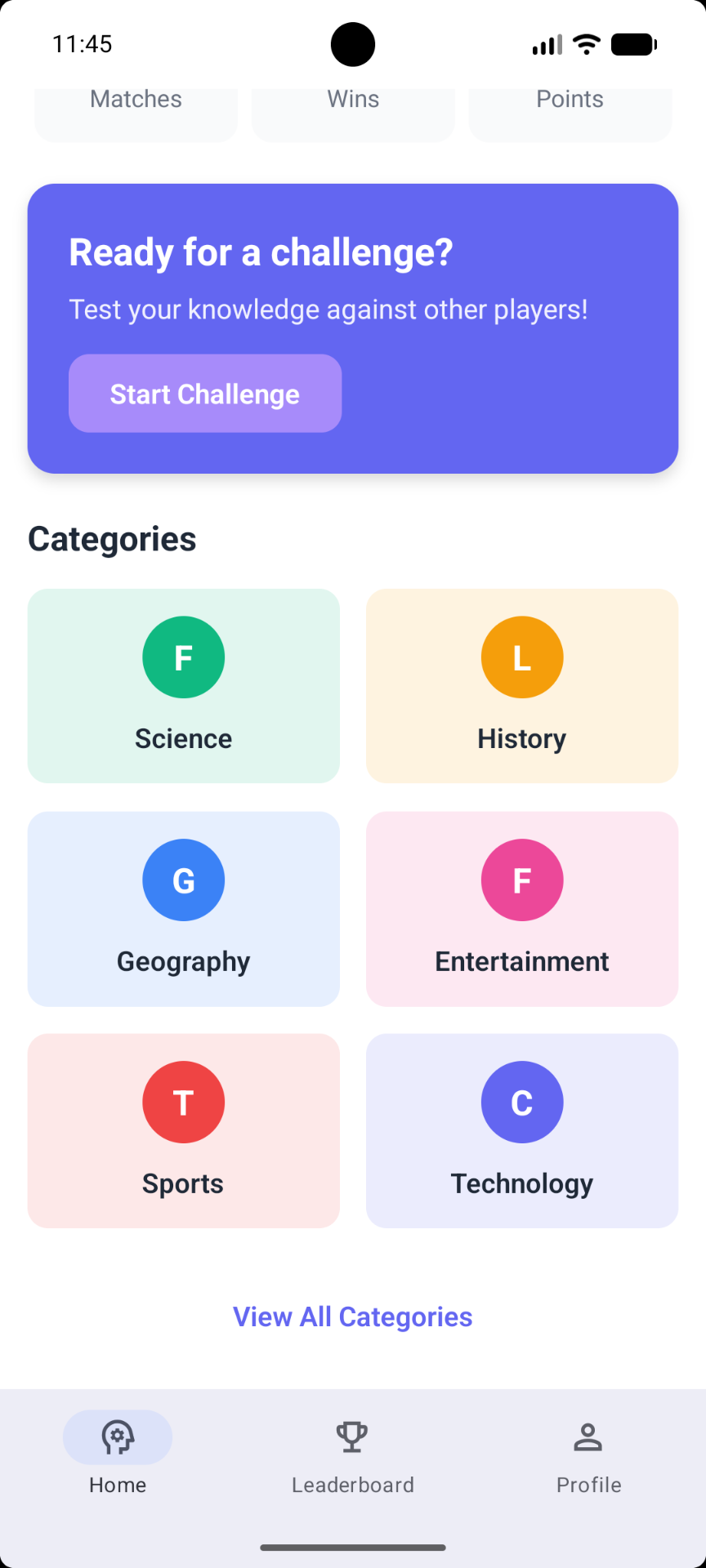Tap the green Science category icon

pos(183,657)
